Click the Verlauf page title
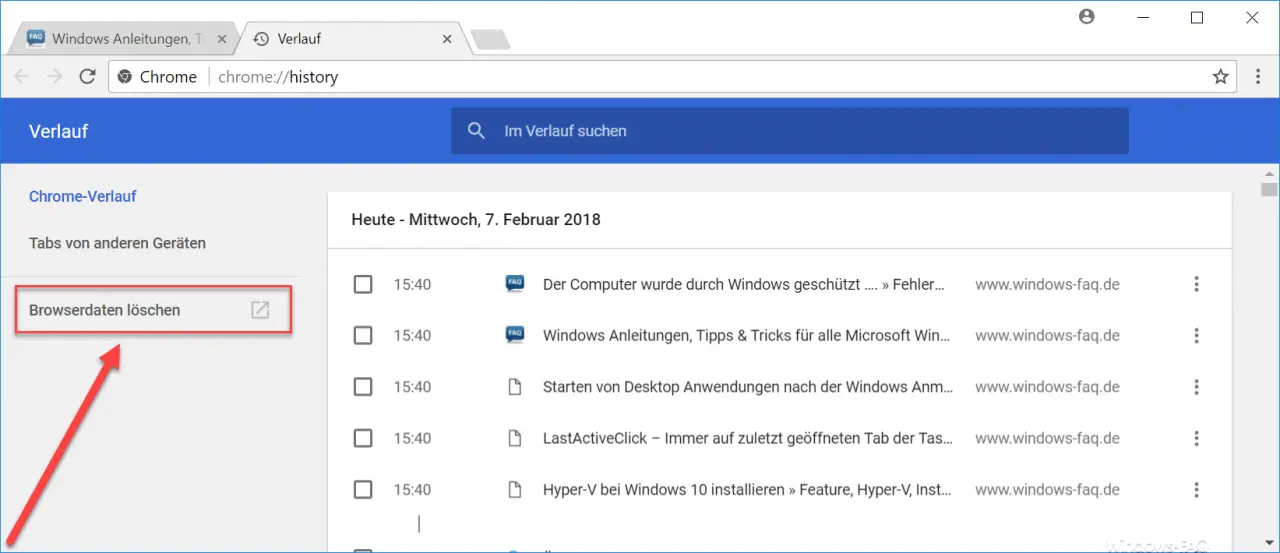The width and height of the screenshot is (1280, 553). (59, 131)
